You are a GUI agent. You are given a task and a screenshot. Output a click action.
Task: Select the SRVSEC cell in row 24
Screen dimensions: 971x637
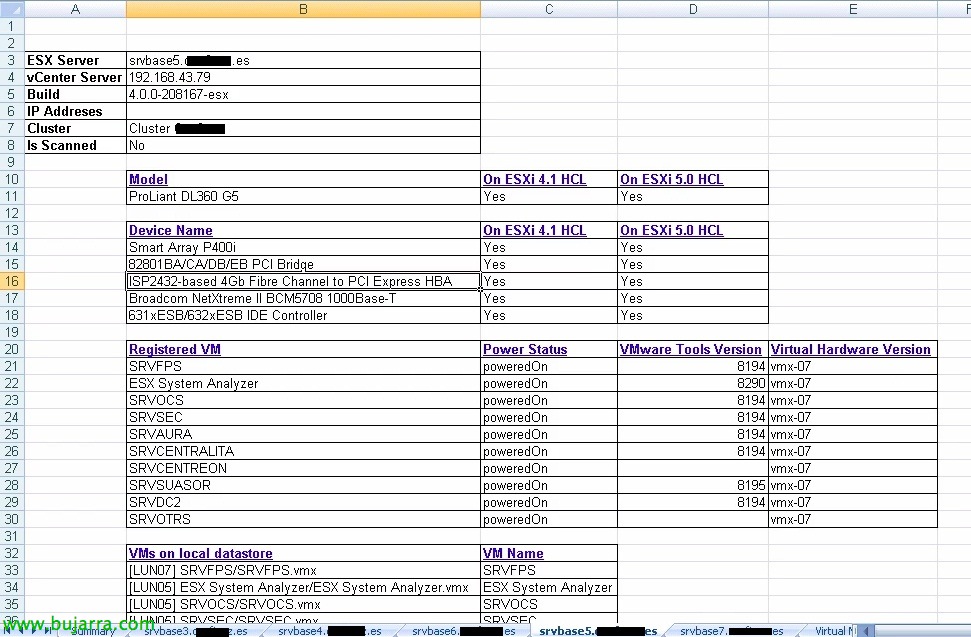pos(303,417)
